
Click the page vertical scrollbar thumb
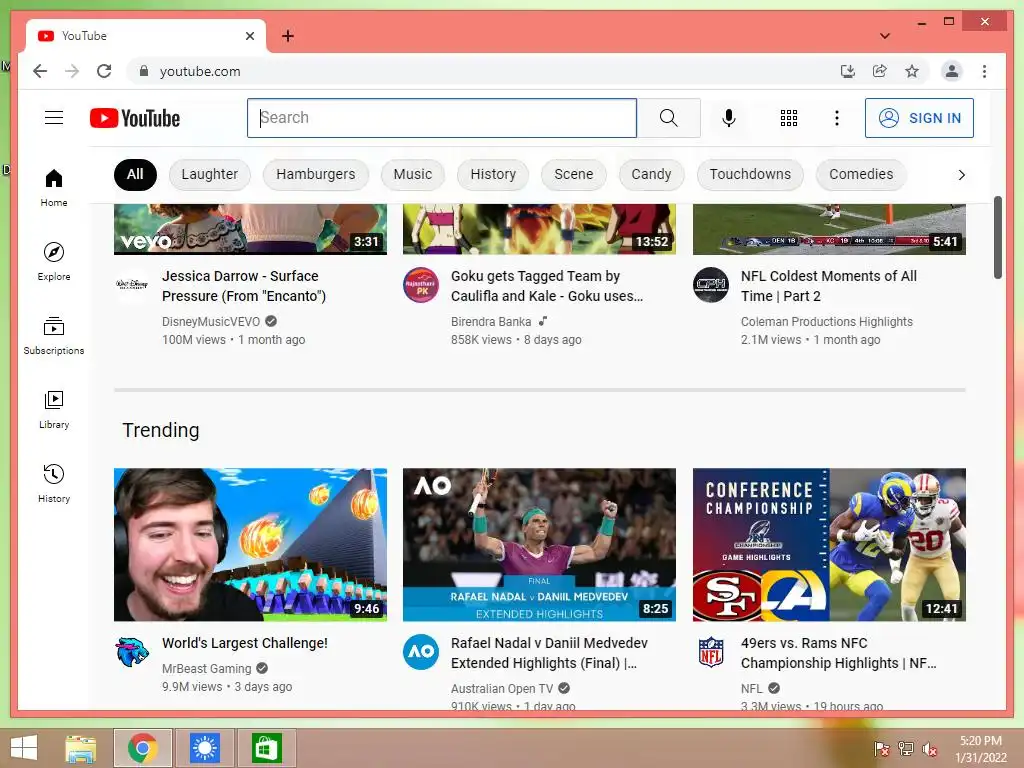(x=997, y=238)
